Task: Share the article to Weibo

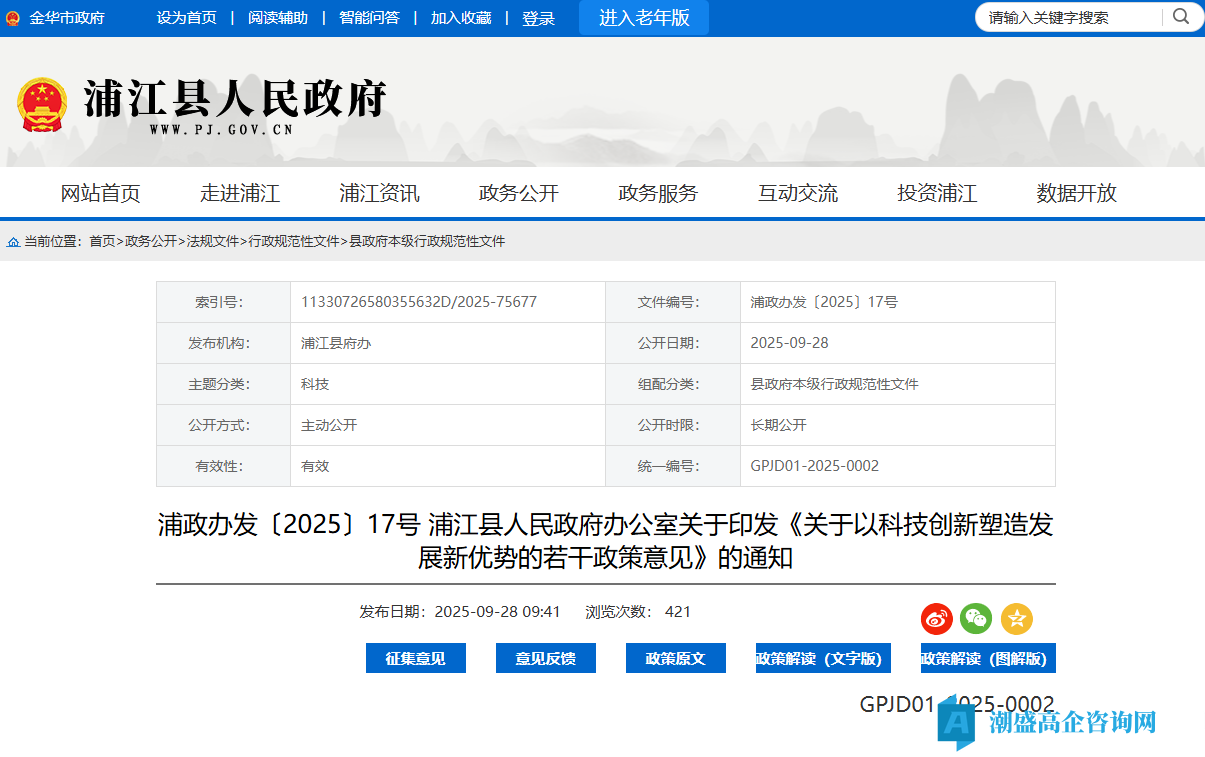Action: [x=936, y=619]
